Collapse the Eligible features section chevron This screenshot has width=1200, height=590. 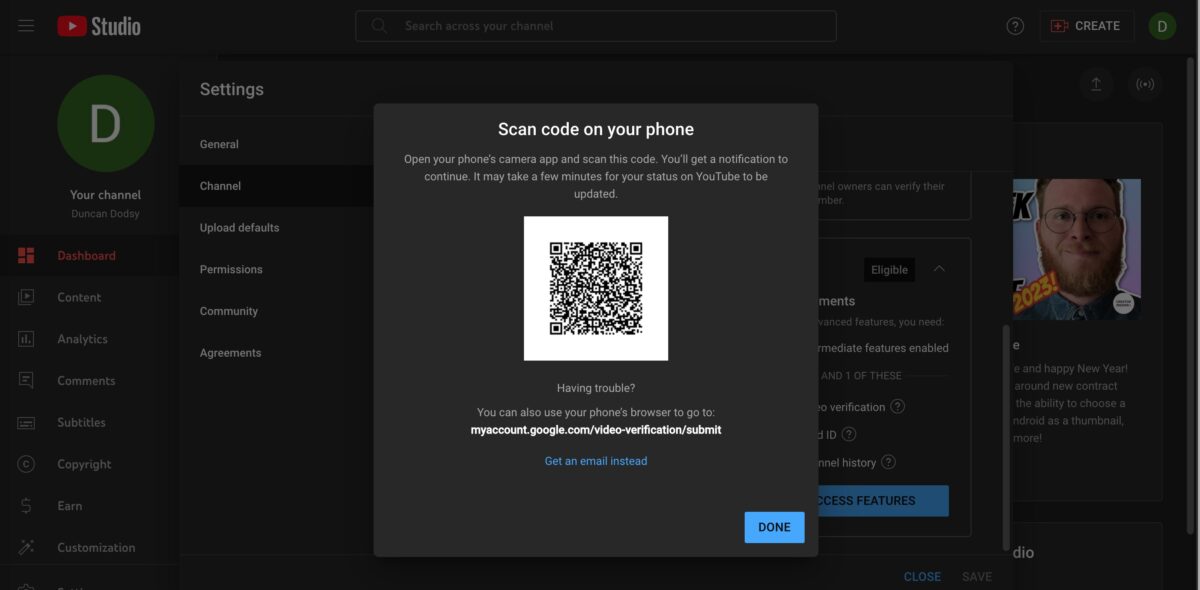939,269
